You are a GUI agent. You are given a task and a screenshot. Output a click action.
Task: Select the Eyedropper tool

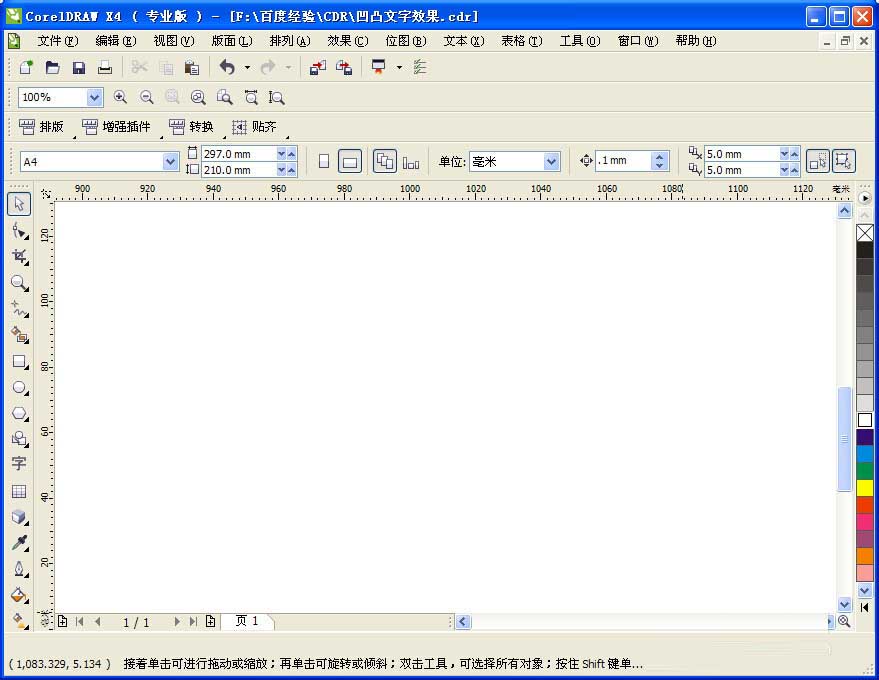click(x=20, y=543)
